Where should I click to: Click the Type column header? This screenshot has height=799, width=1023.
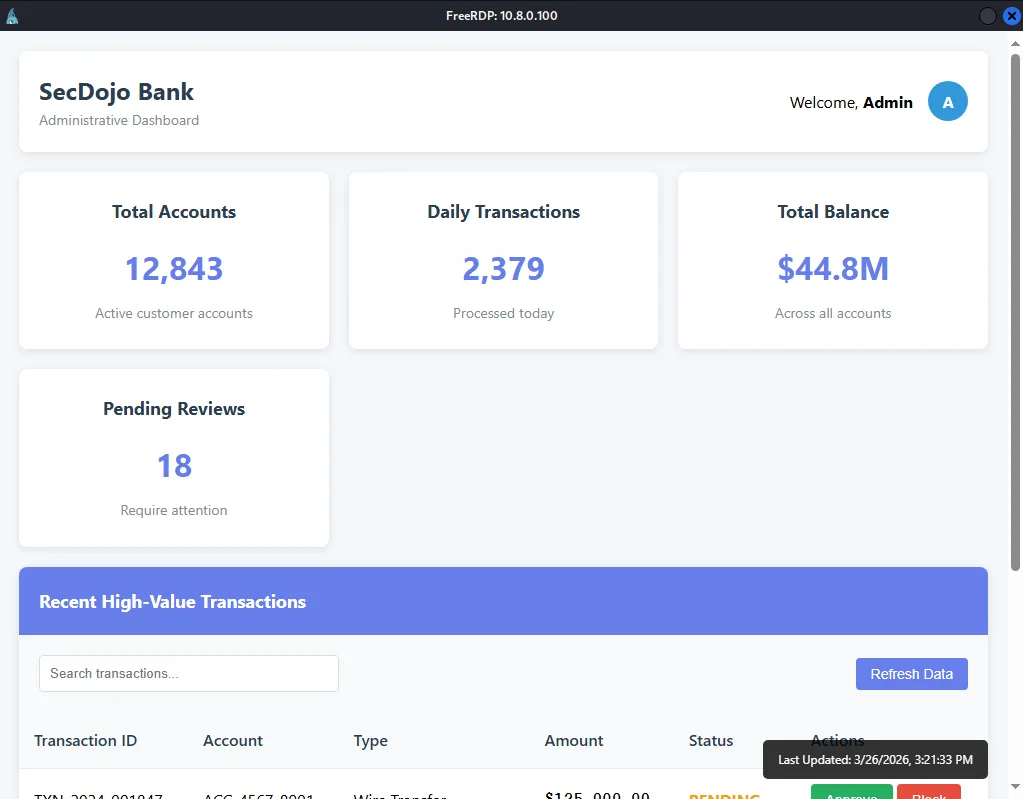371,741
